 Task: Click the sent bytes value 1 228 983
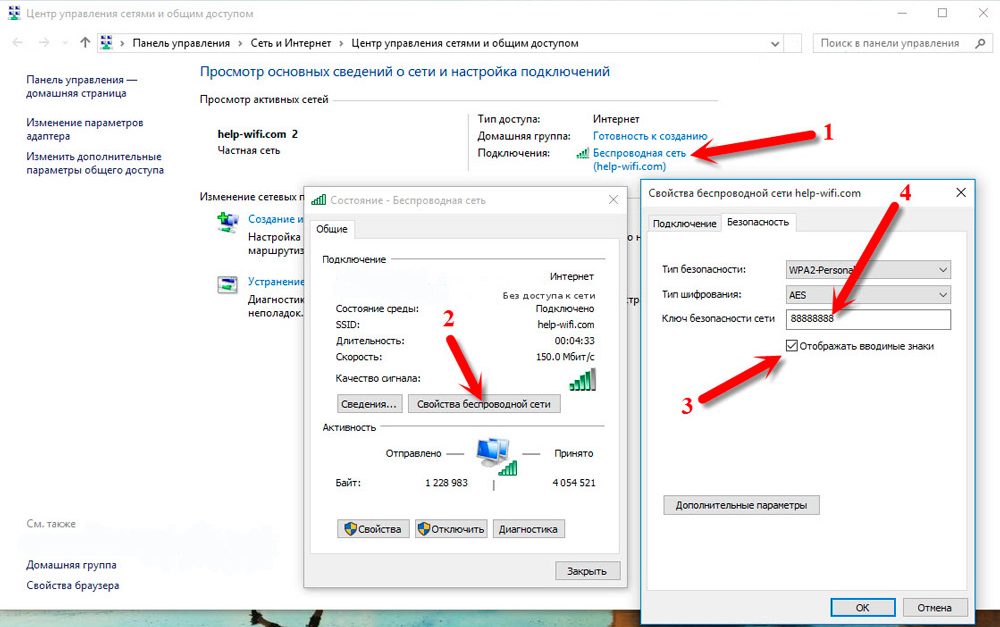tap(446, 483)
